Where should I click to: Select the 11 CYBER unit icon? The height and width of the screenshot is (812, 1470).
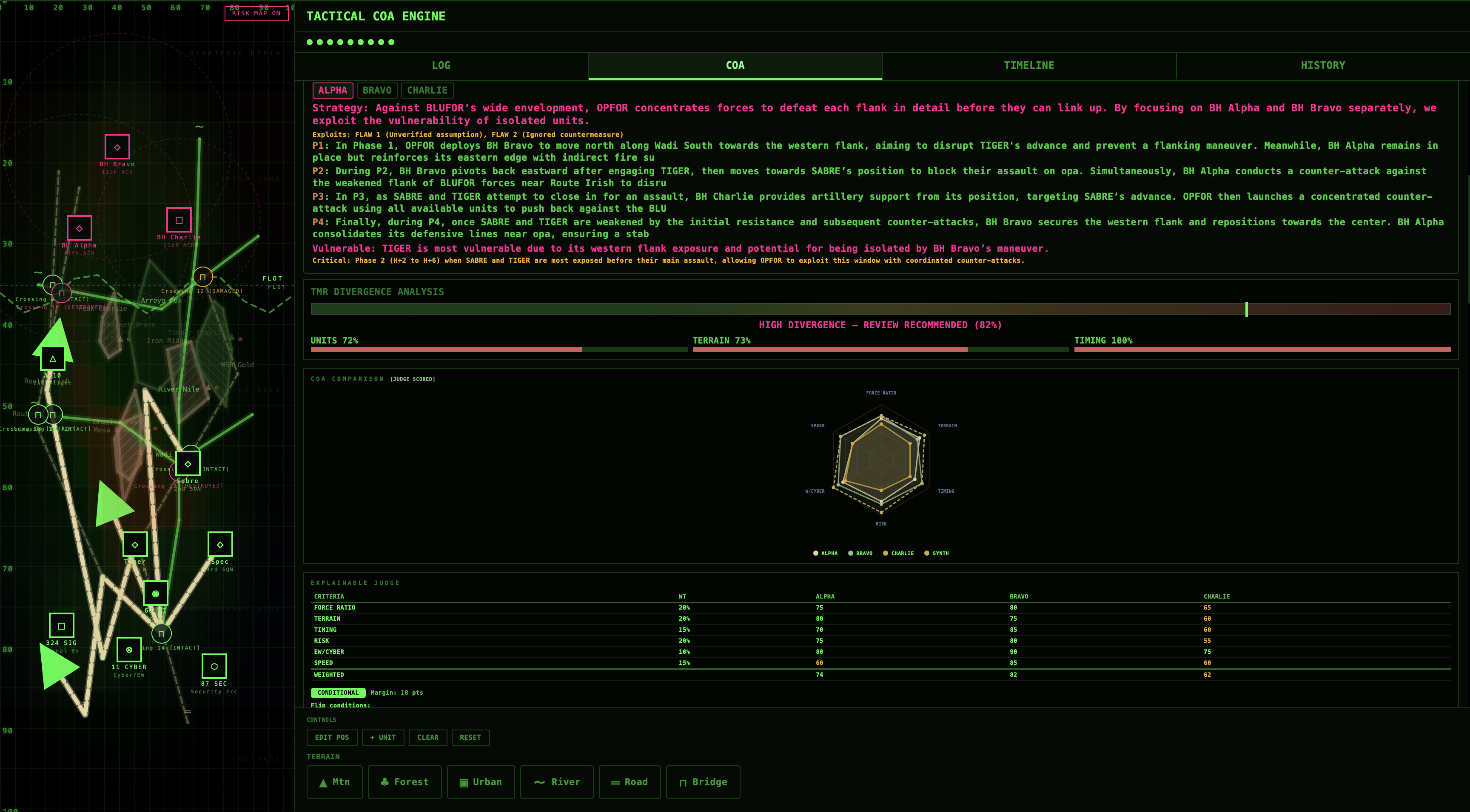pyautogui.click(x=129, y=650)
